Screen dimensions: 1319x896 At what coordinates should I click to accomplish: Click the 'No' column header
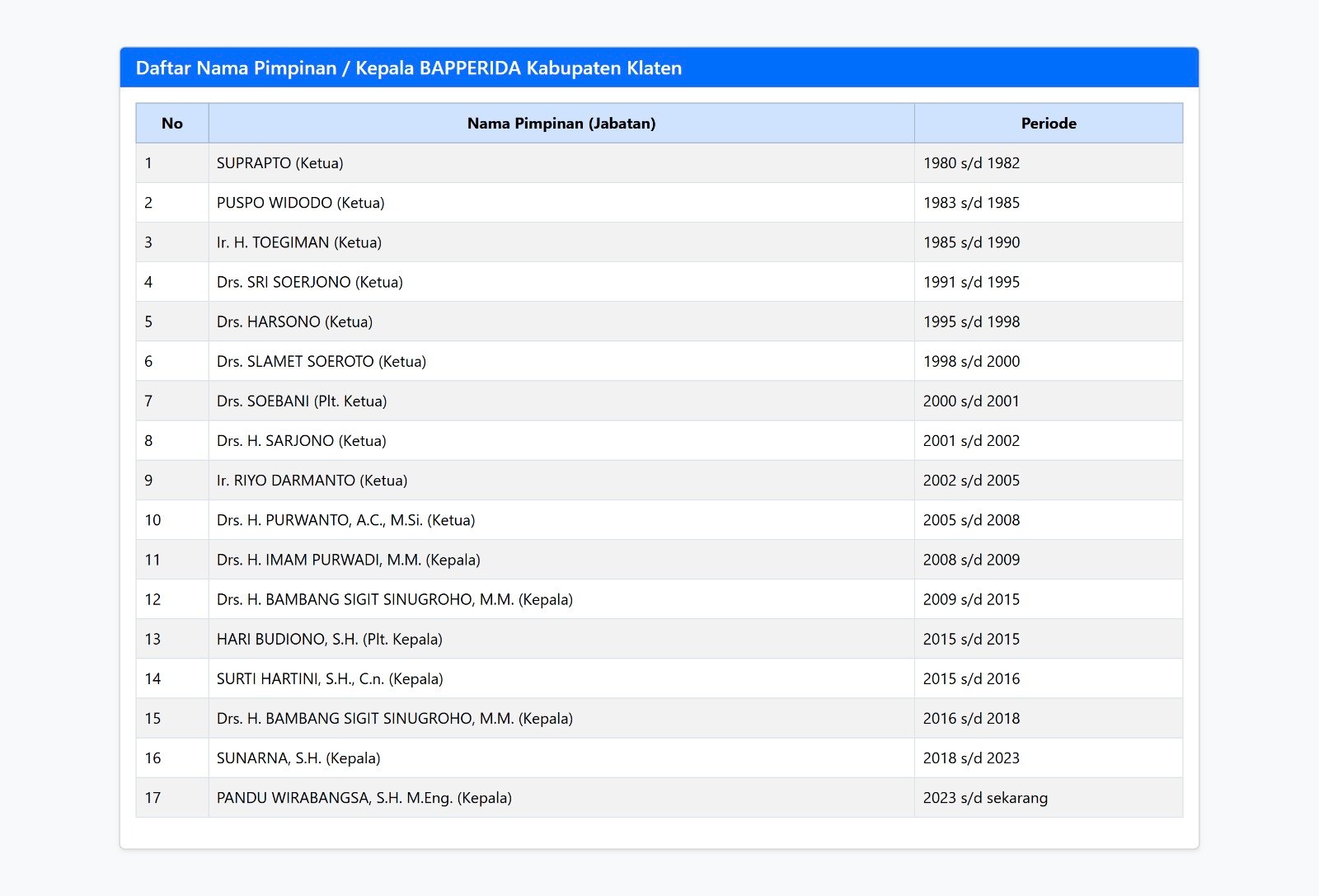pos(172,123)
